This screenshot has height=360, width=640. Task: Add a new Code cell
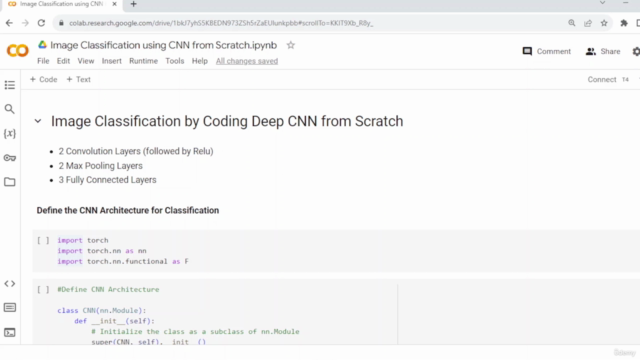tap(44, 79)
